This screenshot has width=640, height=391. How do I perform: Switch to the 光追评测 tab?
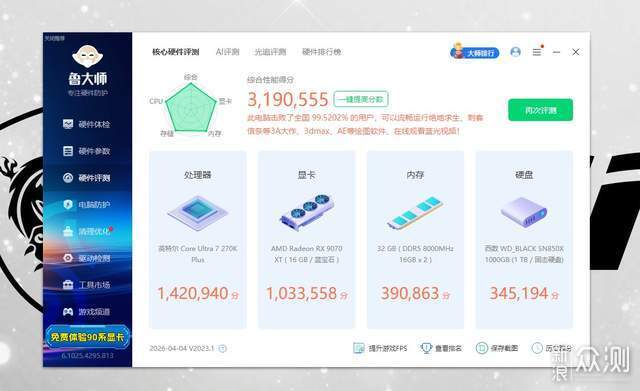(270, 52)
